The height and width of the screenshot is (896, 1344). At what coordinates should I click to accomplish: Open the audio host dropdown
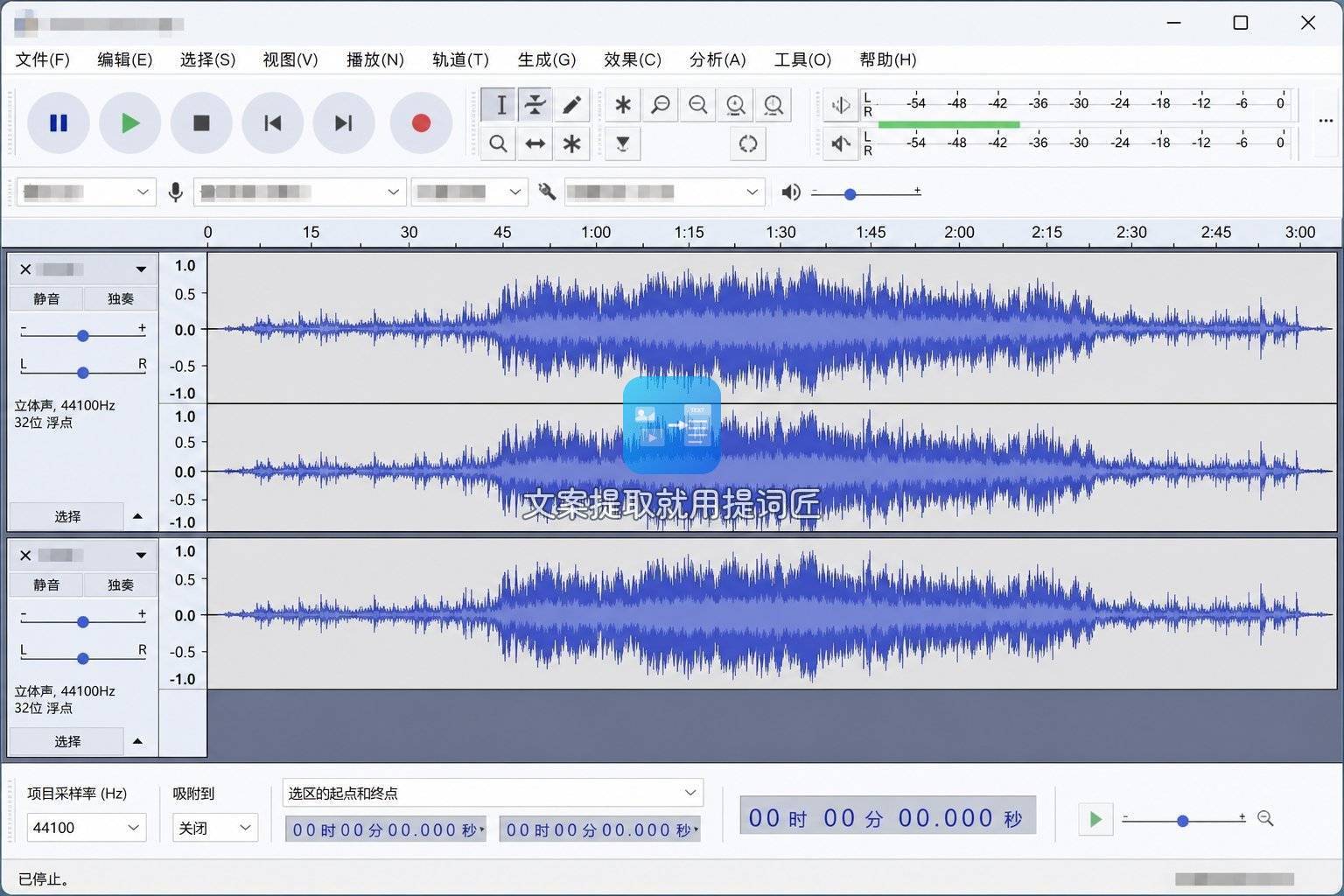pos(86,192)
